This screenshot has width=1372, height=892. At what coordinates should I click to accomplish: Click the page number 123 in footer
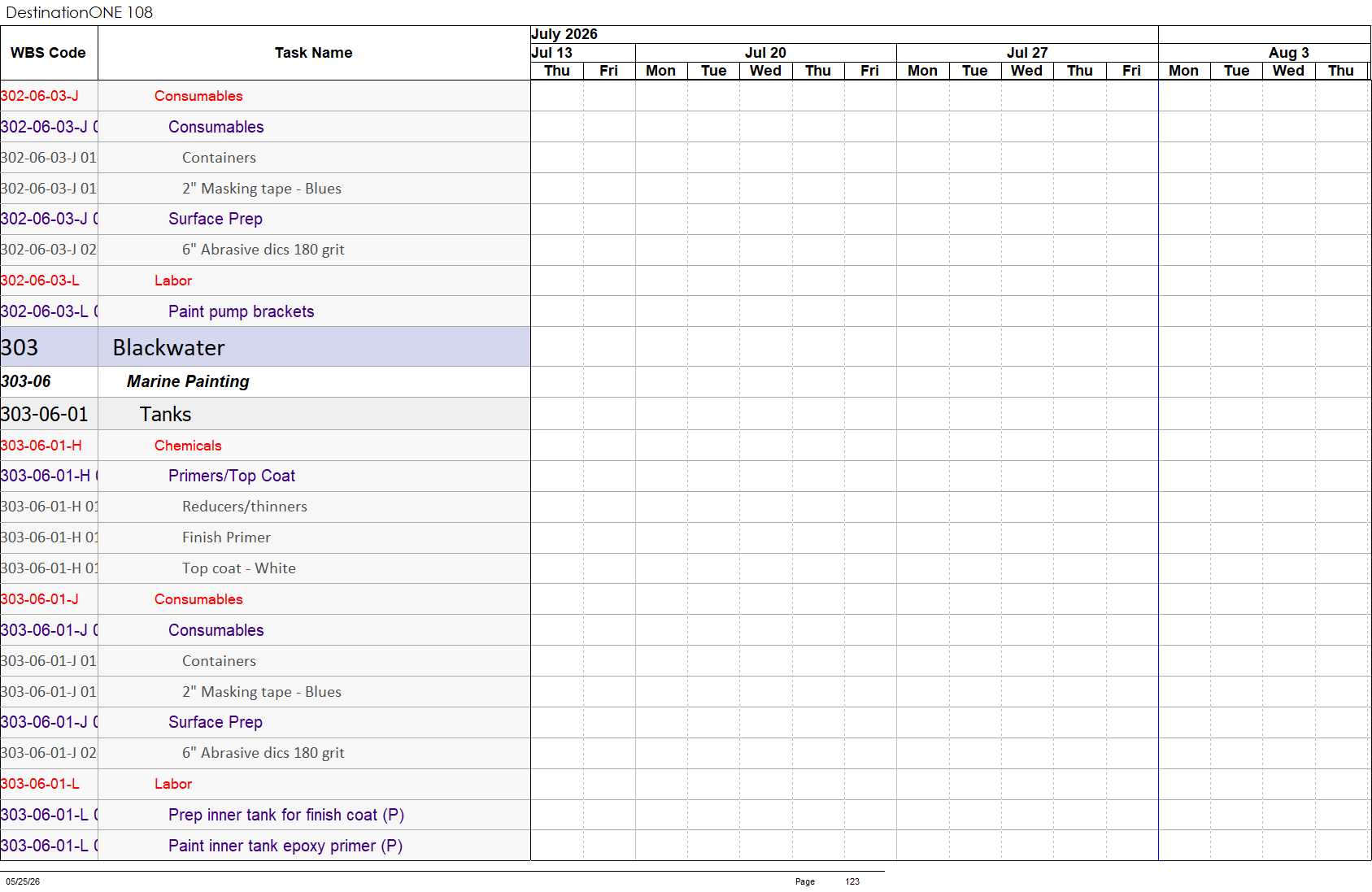click(x=852, y=881)
